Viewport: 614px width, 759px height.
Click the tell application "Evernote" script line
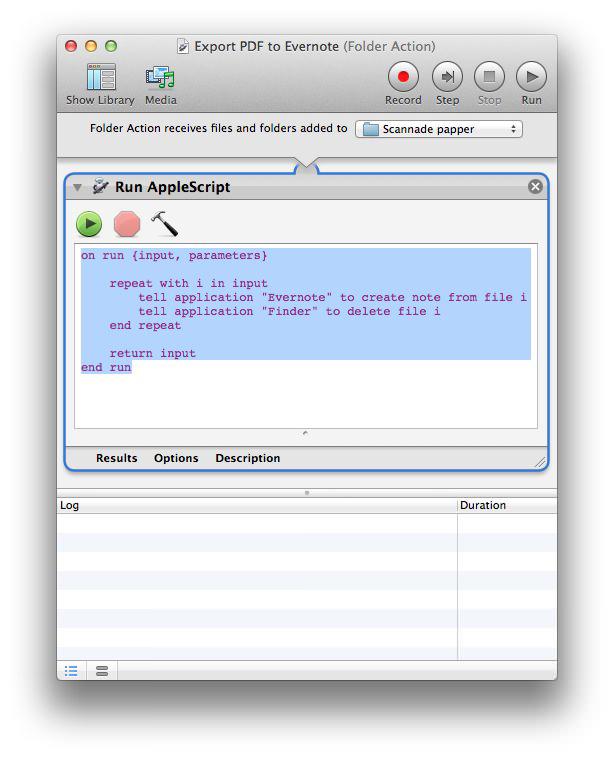tap(333, 297)
